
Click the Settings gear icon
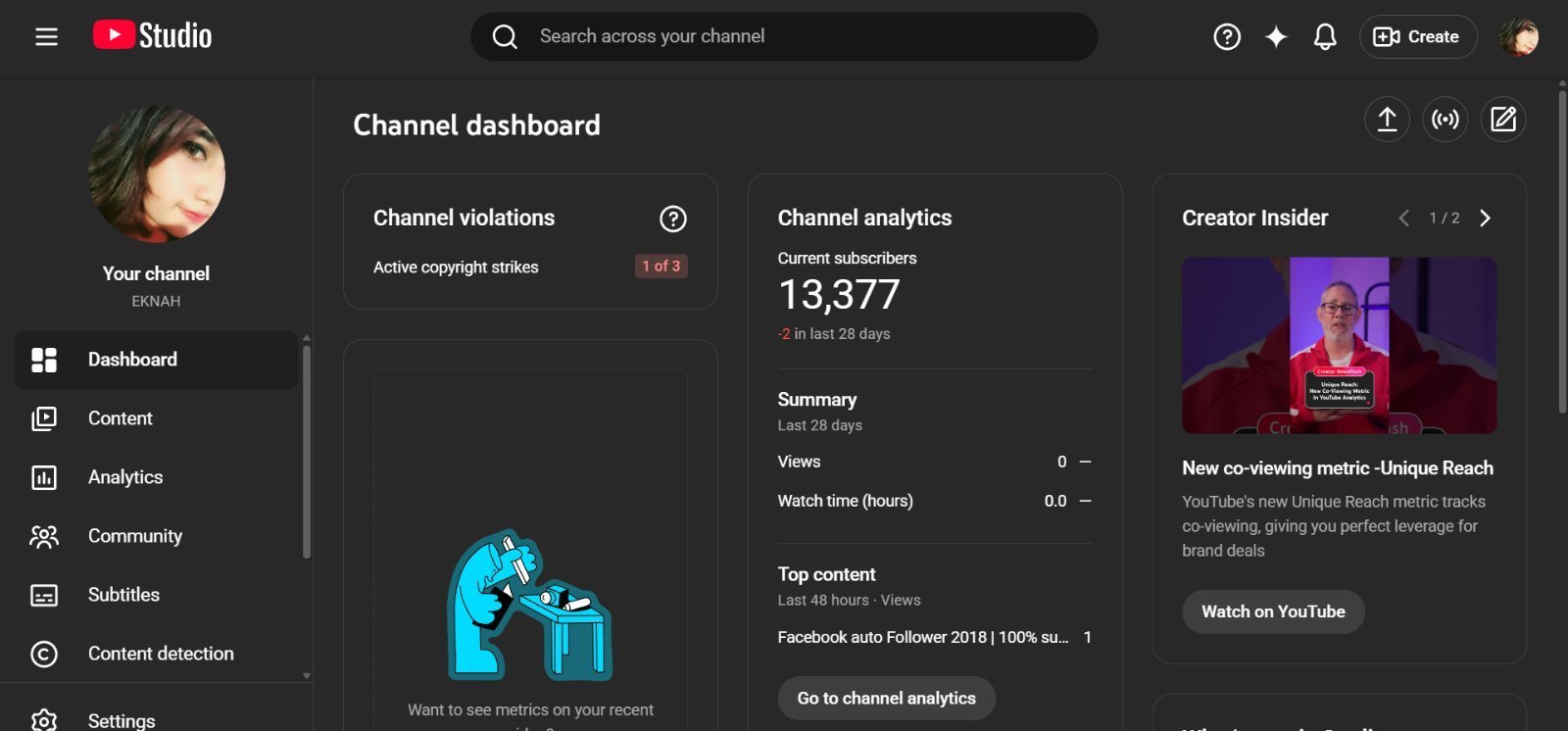coord(44,720)
